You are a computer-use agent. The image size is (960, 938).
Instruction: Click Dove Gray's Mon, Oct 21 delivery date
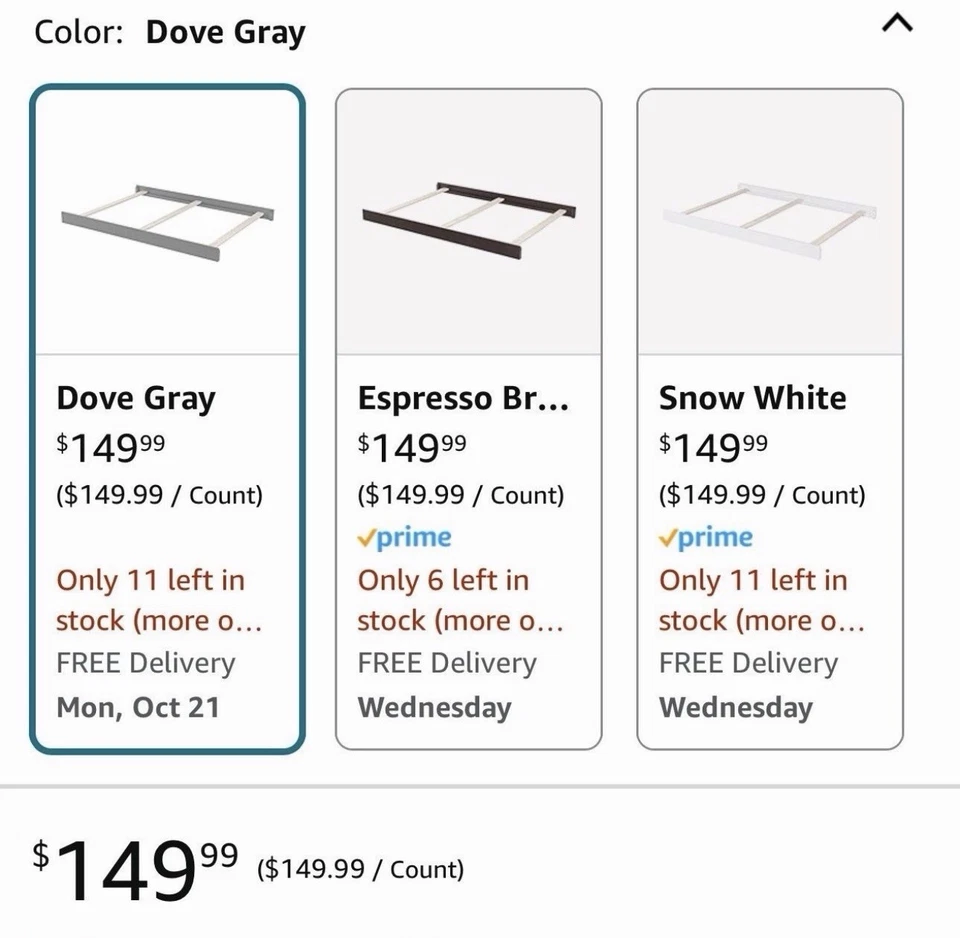138,707
